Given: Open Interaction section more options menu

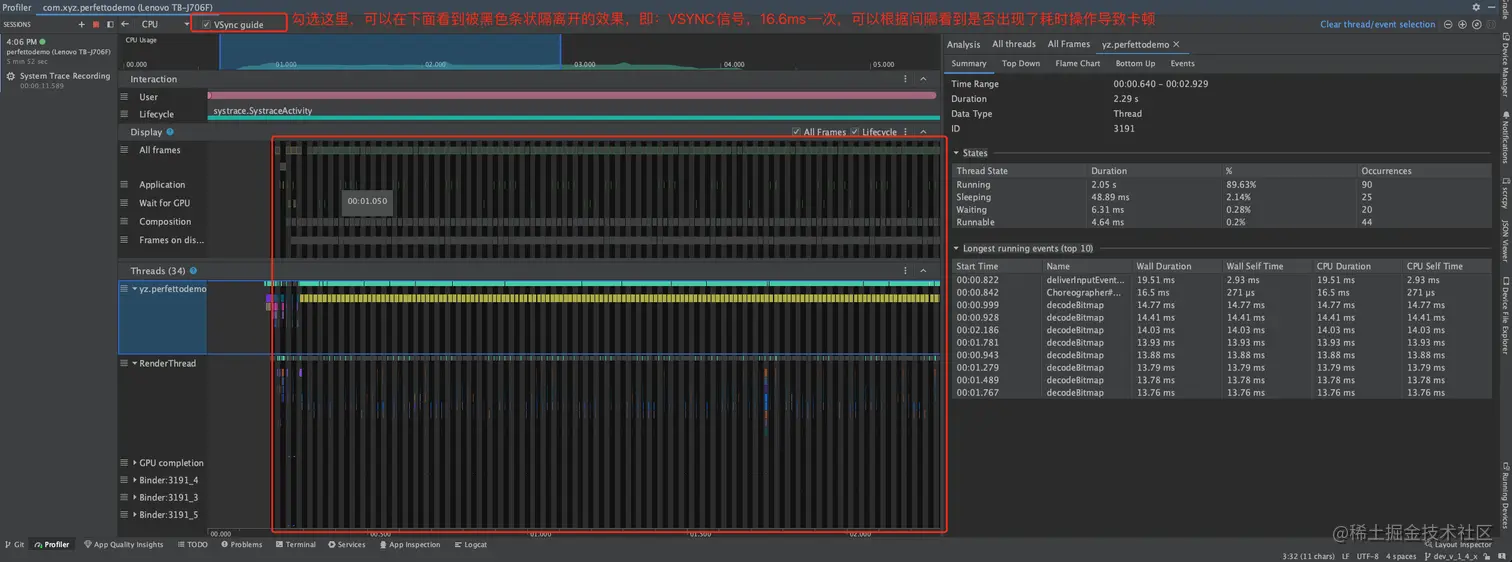Looking at the screenshot, I should pyautogui.click(x=906, y=79).
